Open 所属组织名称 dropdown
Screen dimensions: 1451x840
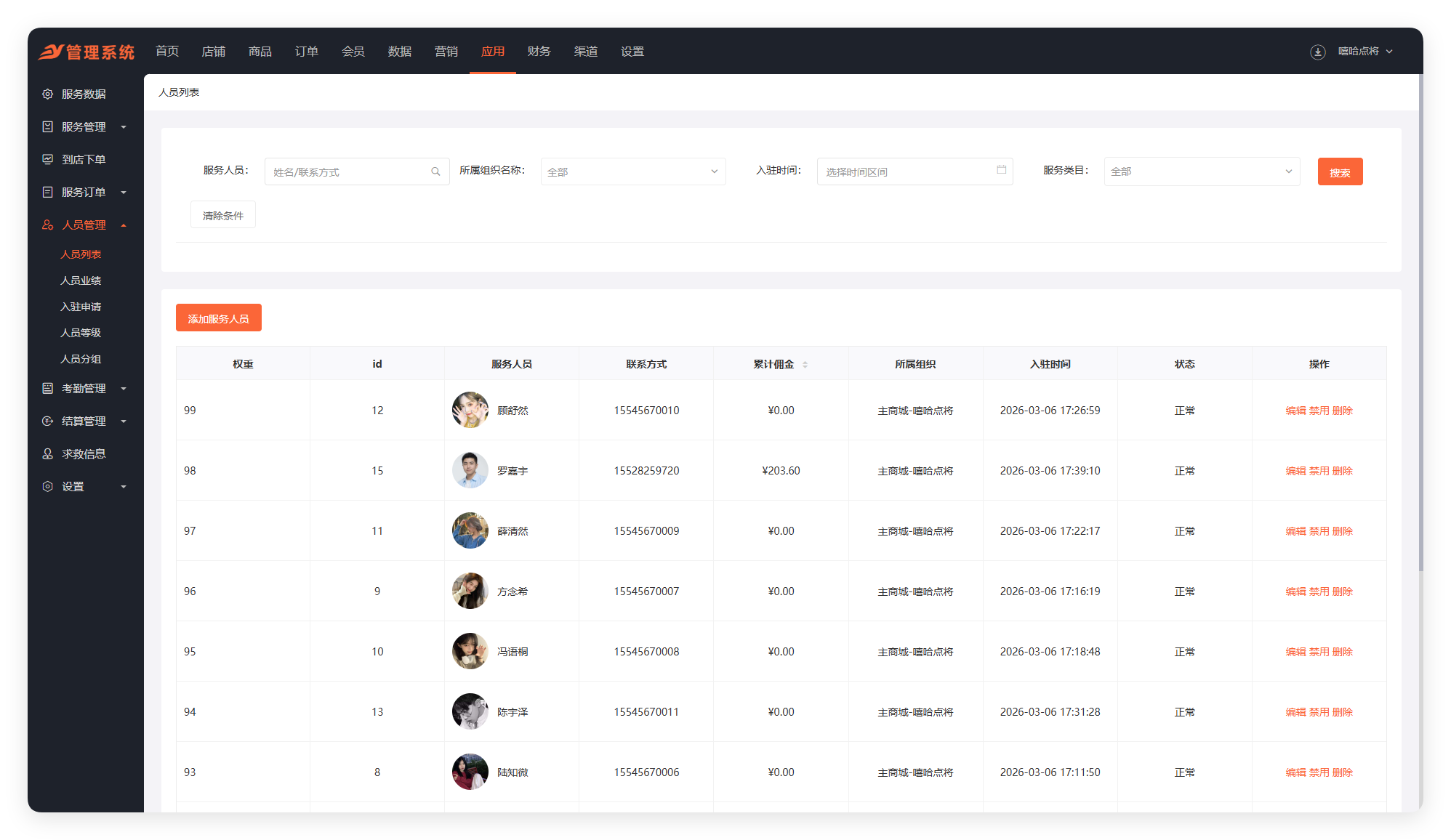pos(632,172)
